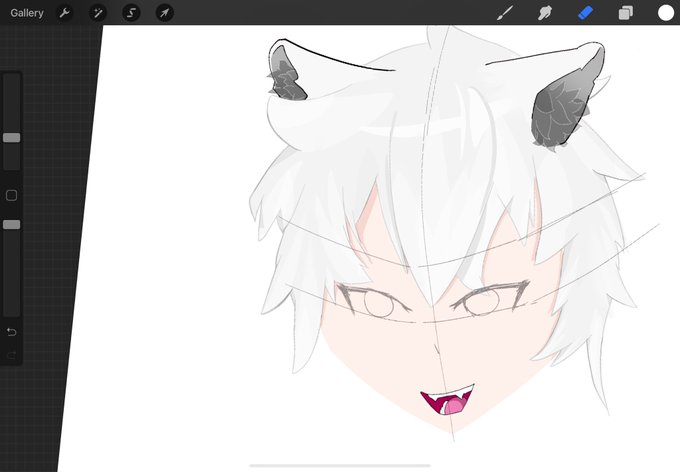The image size is (680, 472).
Task: Activate the Selection tool
Action: (131, 13)
